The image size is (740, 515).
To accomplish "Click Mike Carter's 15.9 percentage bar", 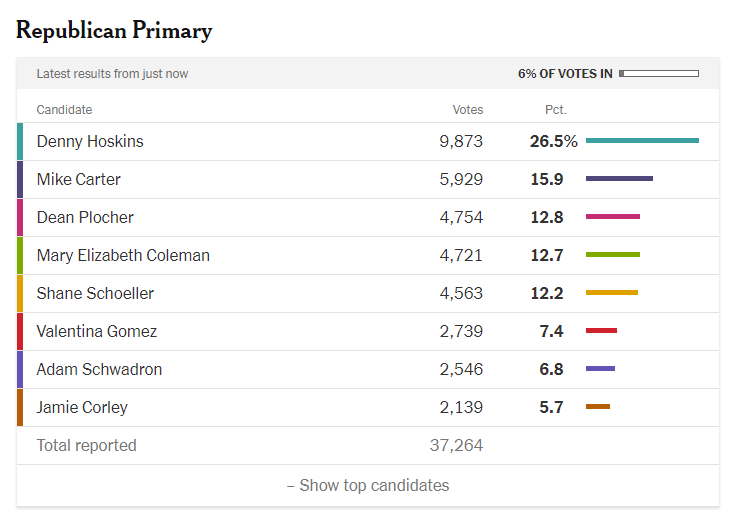I will point(619,178).
